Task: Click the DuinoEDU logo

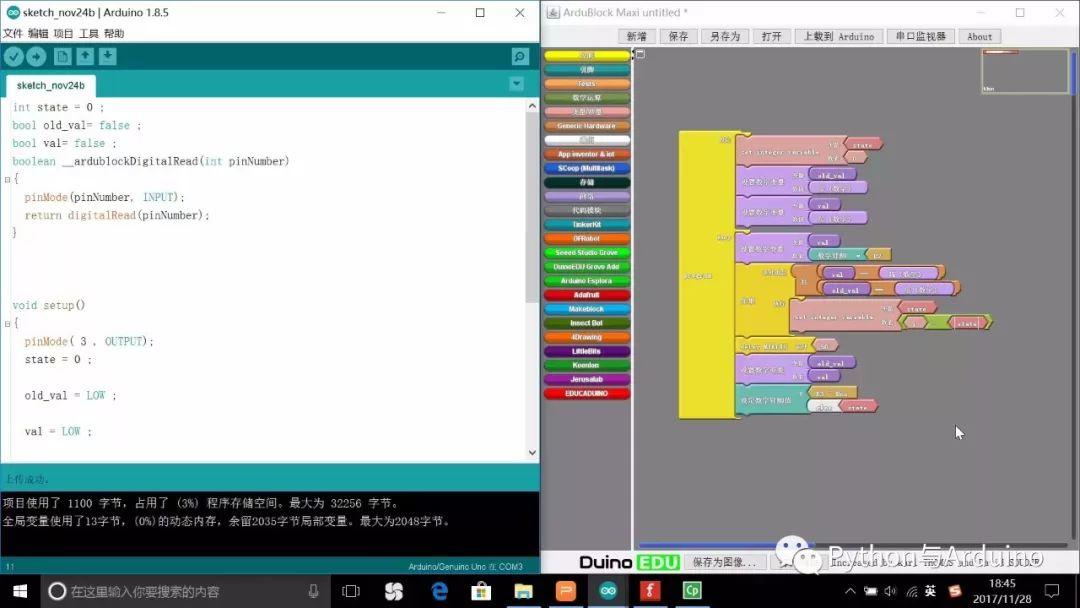Action: tap(630, 563)
